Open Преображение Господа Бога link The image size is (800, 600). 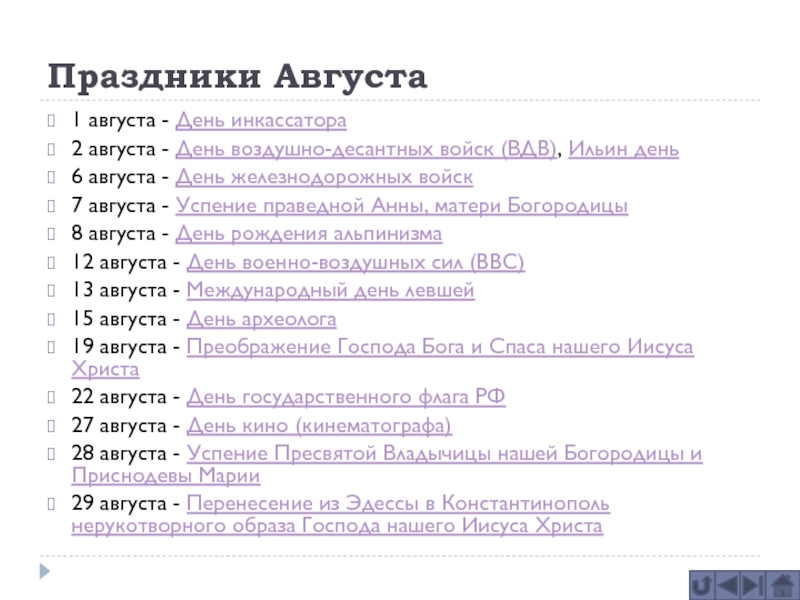tap(440, 348)
